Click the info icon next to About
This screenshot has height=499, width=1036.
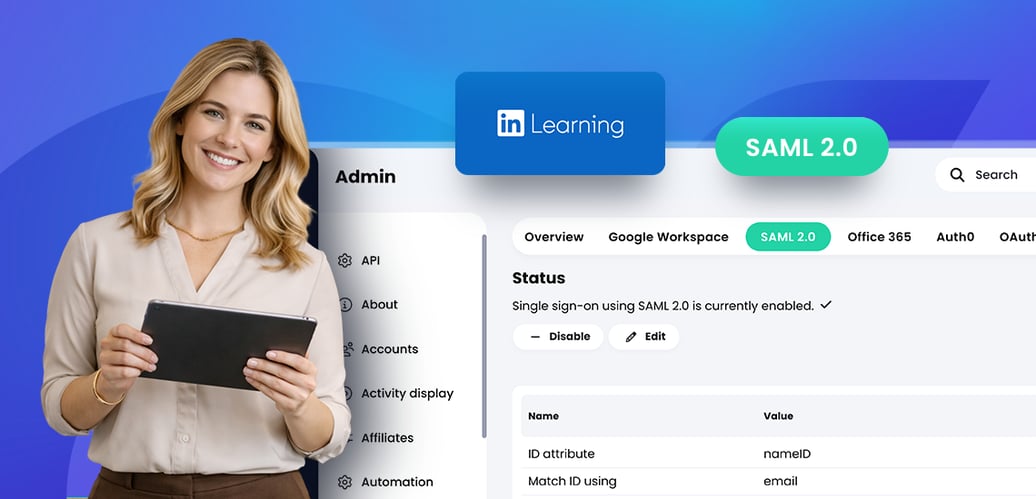345,305
